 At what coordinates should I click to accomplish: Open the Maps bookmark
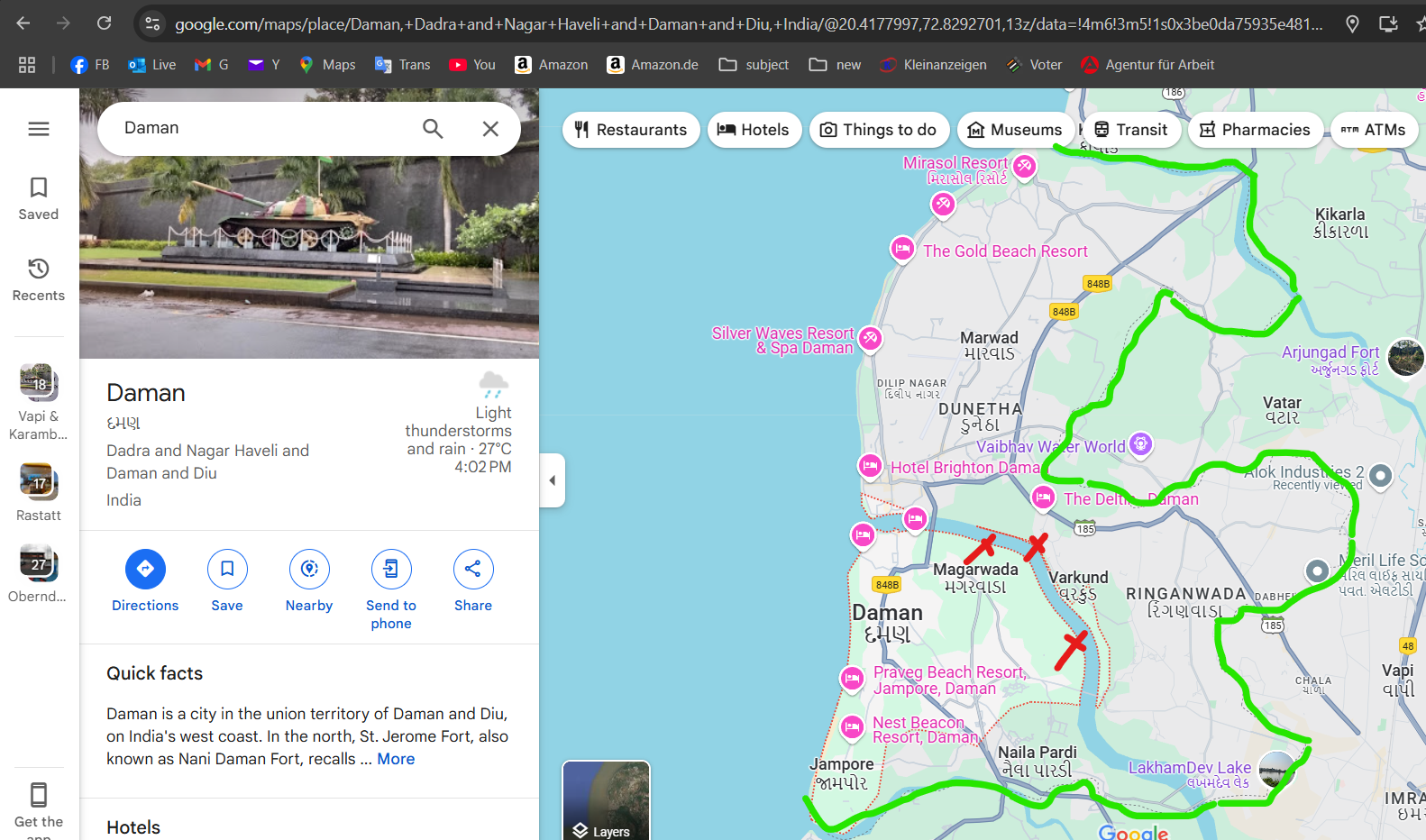pos(327,65)
